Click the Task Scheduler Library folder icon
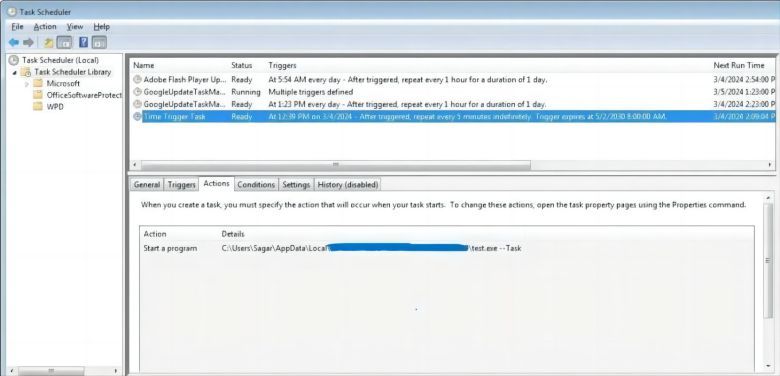 (x=26, y=72)
